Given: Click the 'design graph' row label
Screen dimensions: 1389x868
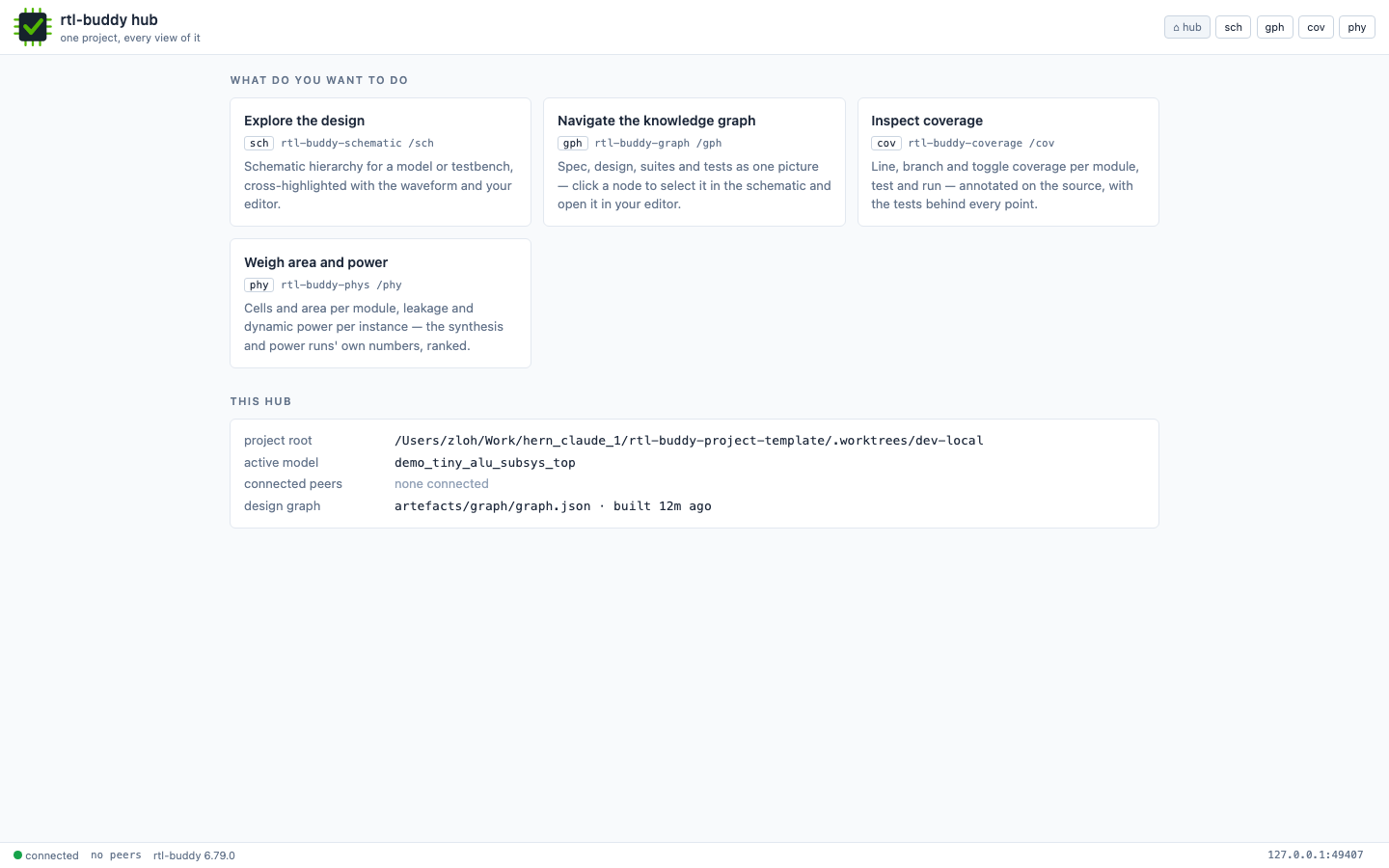Looking at the screenshot, I should [282, 506].
